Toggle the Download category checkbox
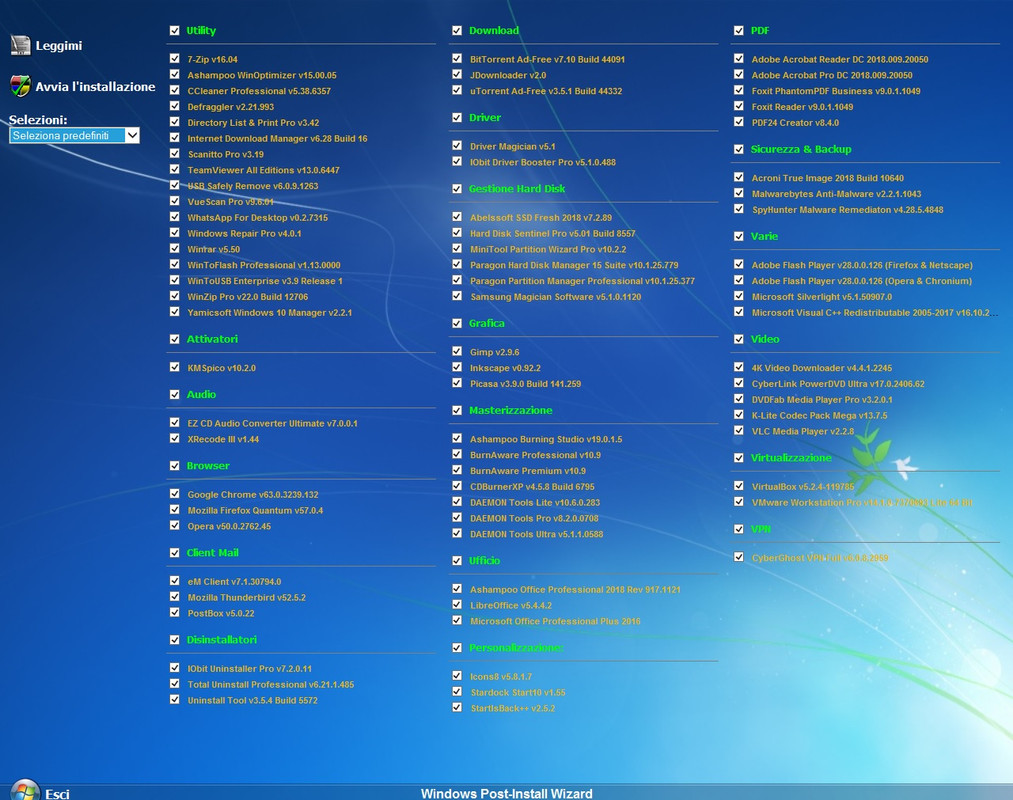The height and width of the screenshot is (800, 1013). pyautogui.click(x=457, y=30)
